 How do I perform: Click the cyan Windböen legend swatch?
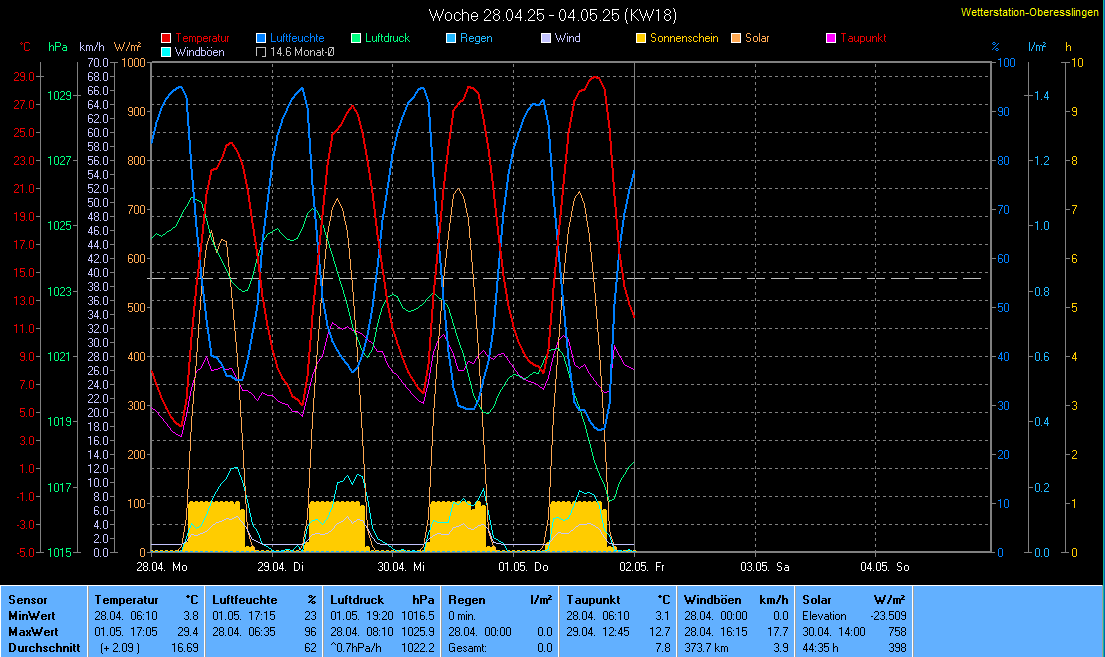(x=166, y=52)
